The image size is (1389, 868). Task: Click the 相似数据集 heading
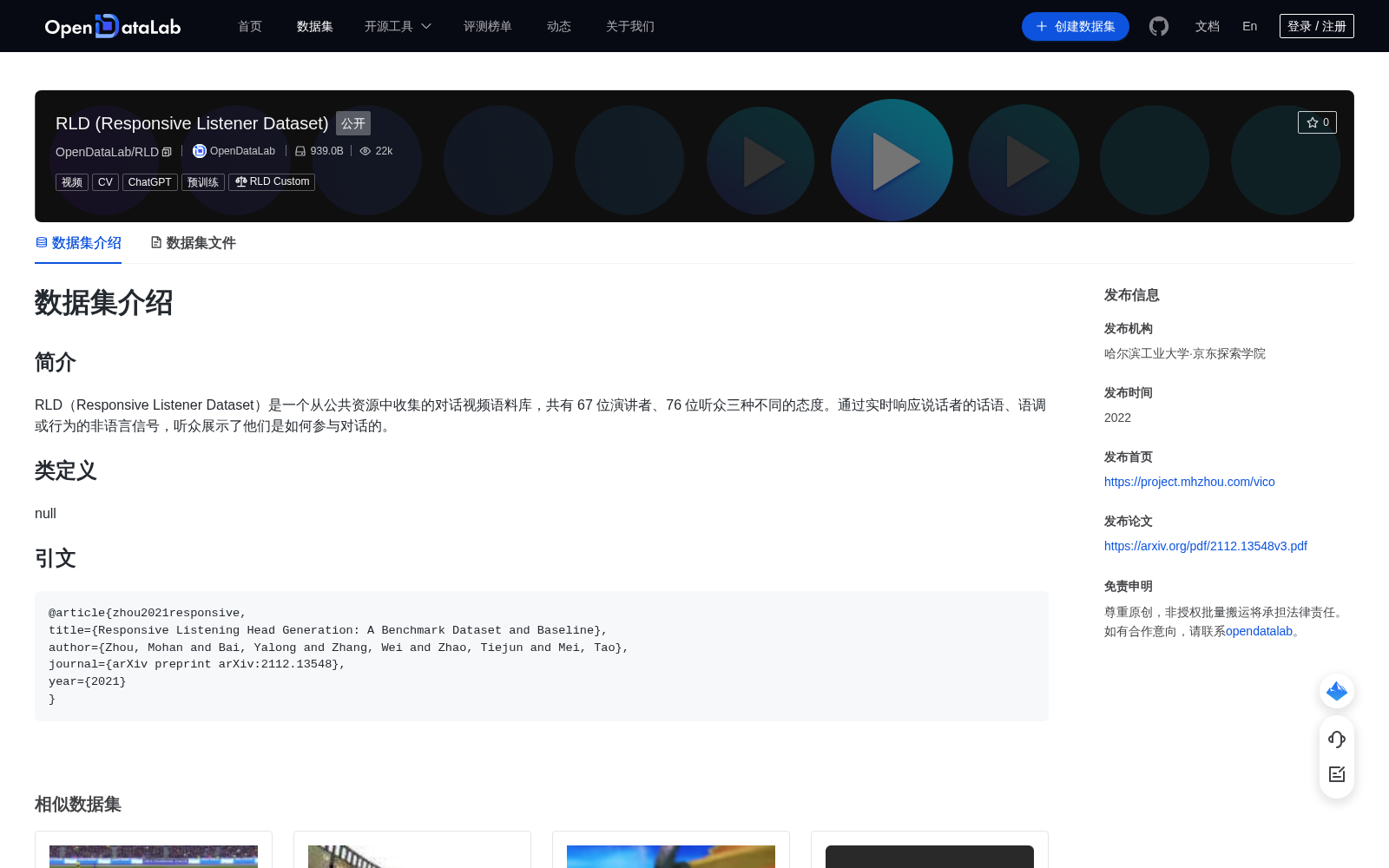pos(78,805)
